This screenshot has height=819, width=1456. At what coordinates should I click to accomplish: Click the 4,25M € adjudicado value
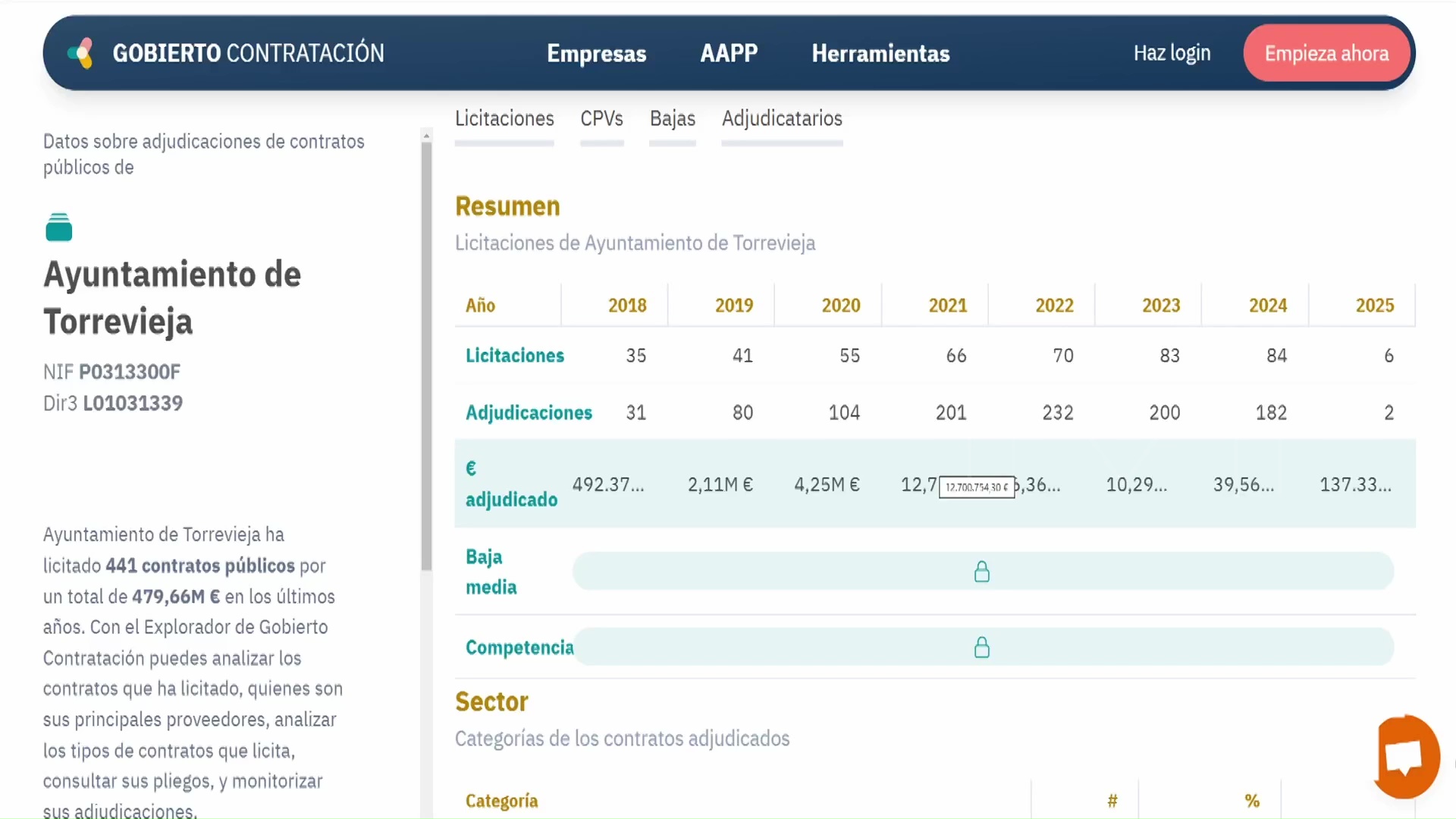[x=827, y=485]
